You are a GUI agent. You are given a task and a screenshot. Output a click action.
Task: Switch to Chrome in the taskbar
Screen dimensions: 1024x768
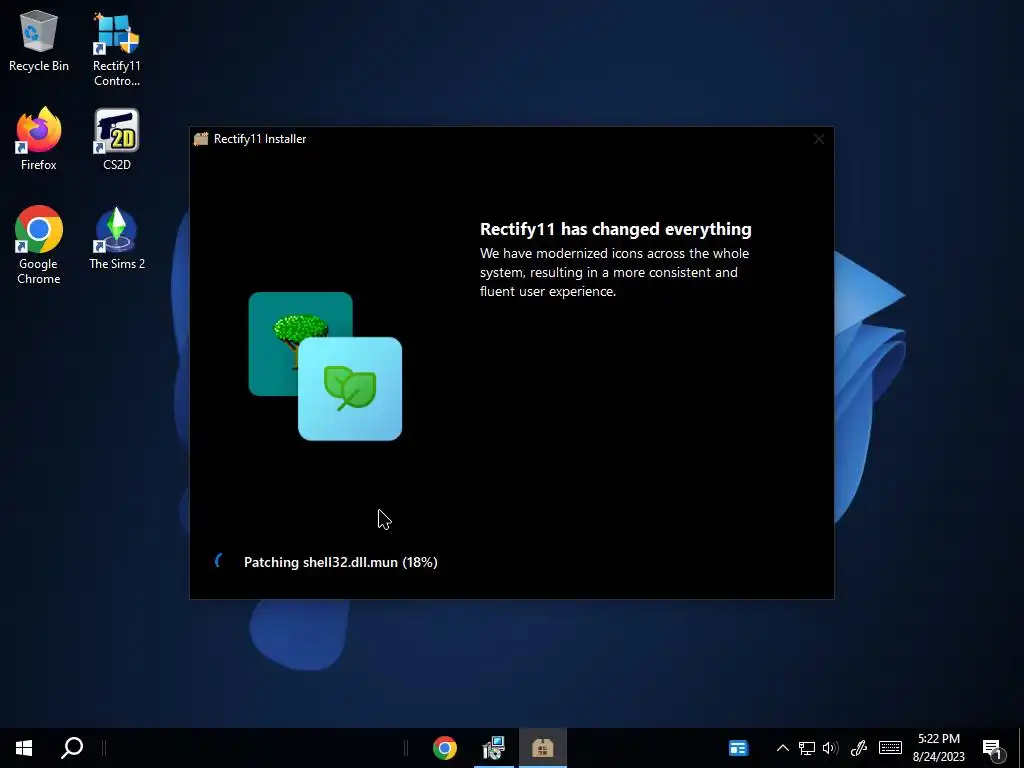tap(445, 748)
